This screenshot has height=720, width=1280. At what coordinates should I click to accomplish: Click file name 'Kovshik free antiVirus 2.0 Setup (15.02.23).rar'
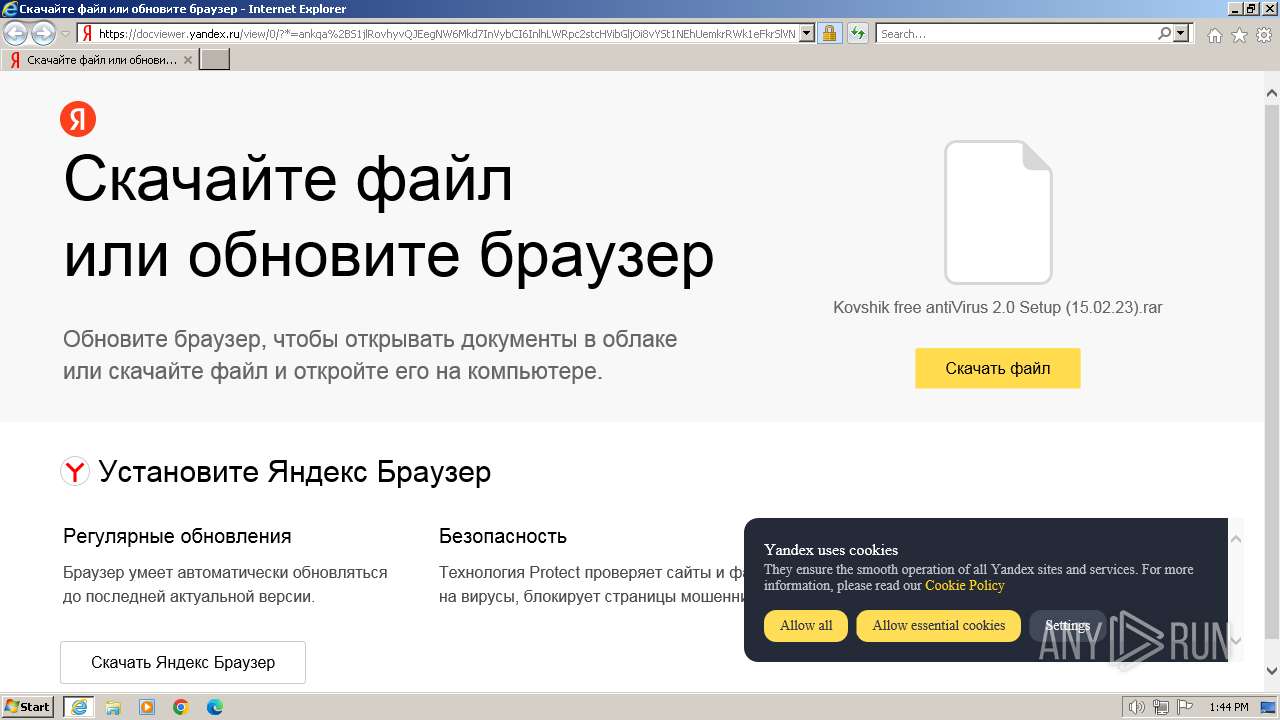(x=998, y=307)
